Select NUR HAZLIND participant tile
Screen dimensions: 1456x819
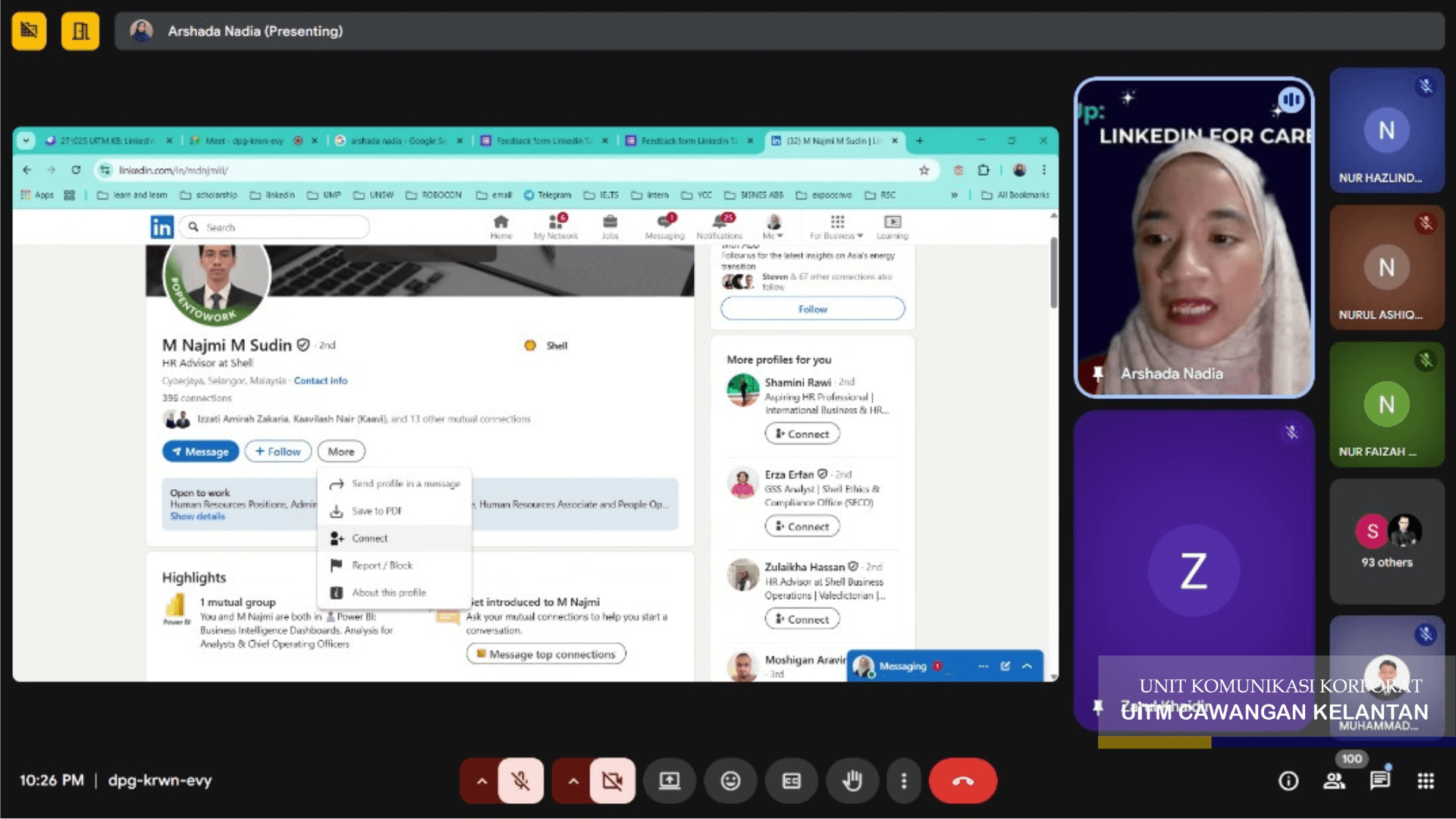[1386, 130]
